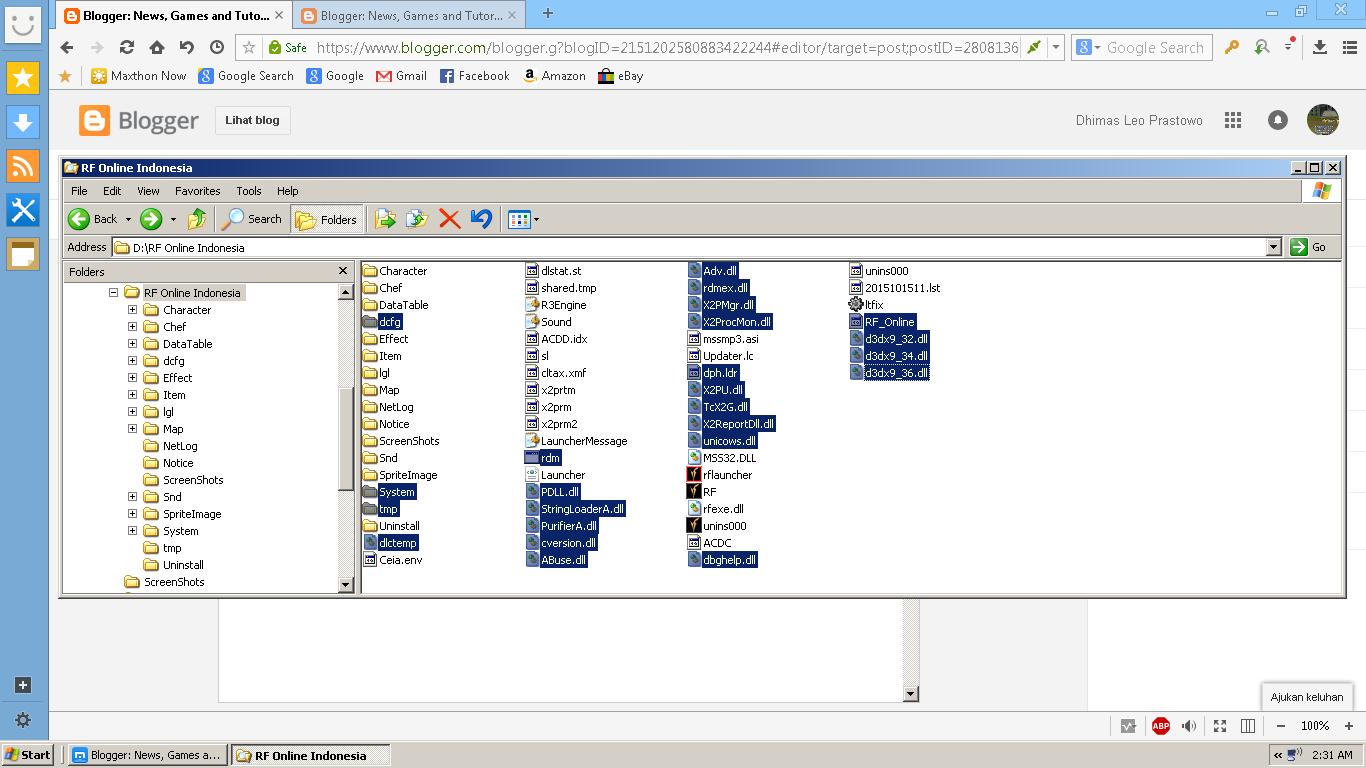Open Maxthon downloads sidebar icon
The height and width of the screenshot is (768, 1366).
pyautogui.click(x=22, y=121)
